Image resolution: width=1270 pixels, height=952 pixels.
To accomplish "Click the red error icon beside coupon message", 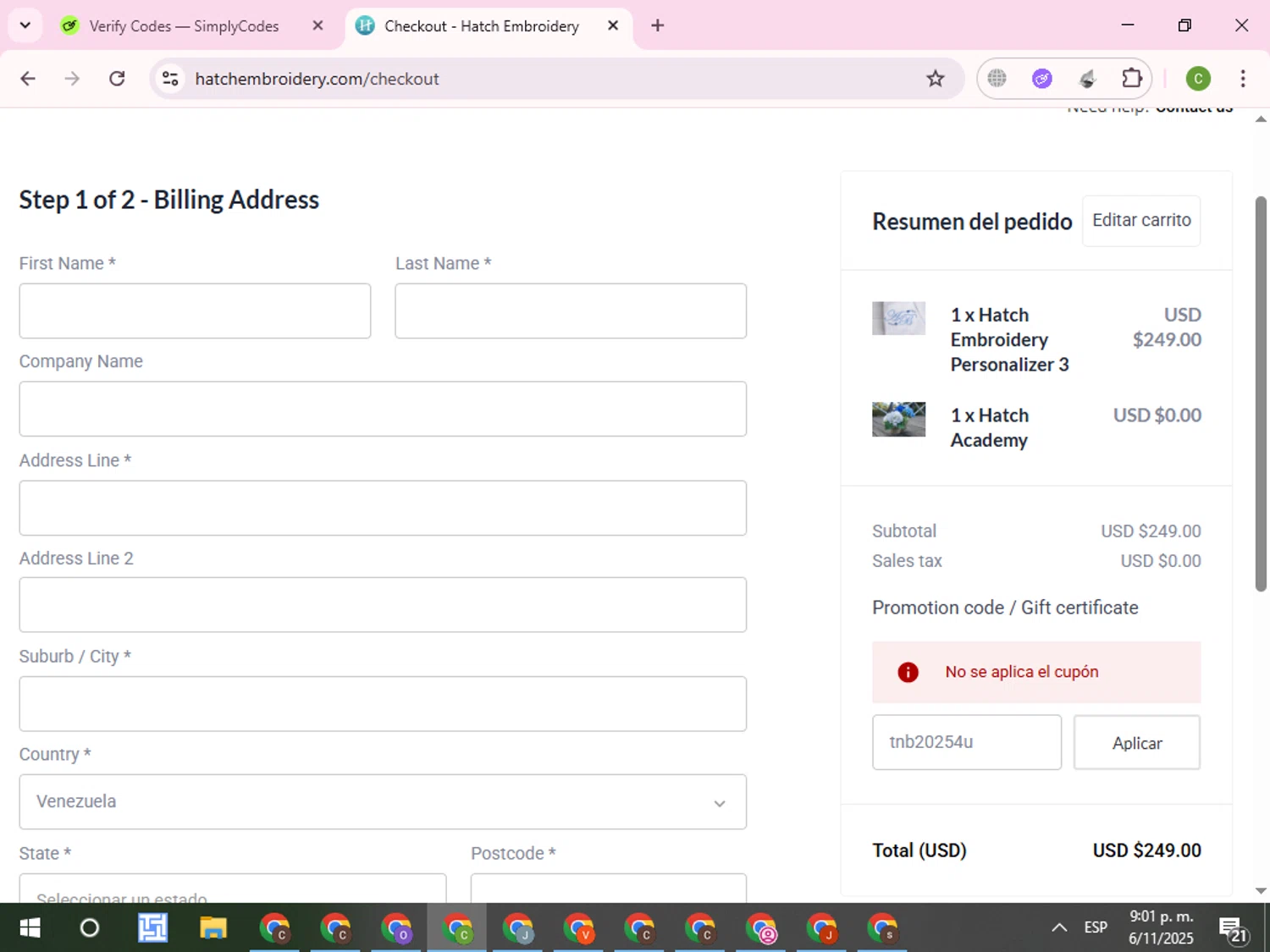I will point(908,672).
